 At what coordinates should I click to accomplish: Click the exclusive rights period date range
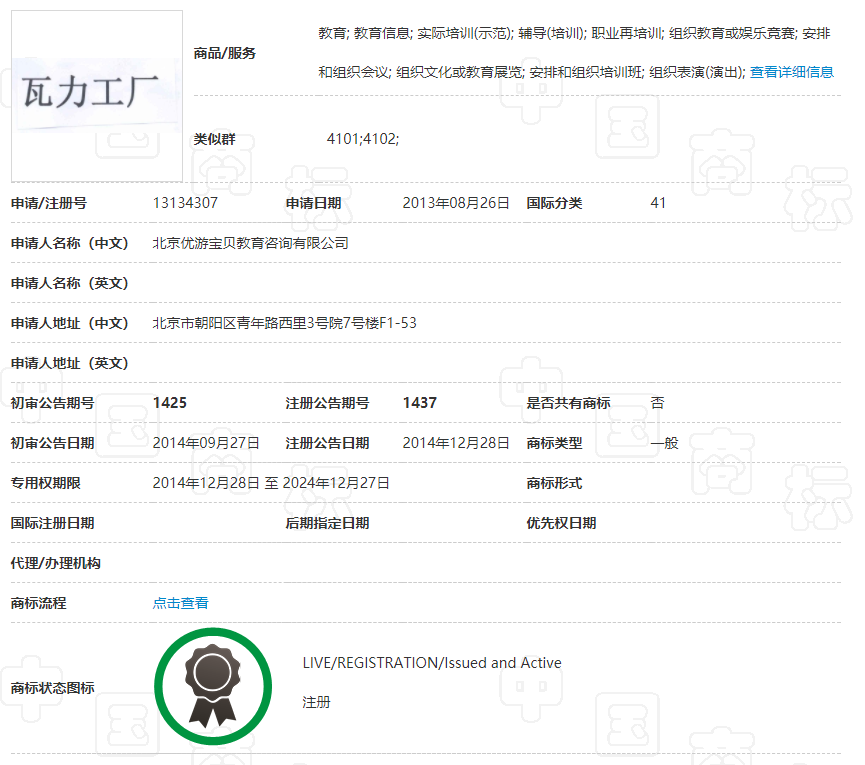pyautogui.click(x=271, y=483)
